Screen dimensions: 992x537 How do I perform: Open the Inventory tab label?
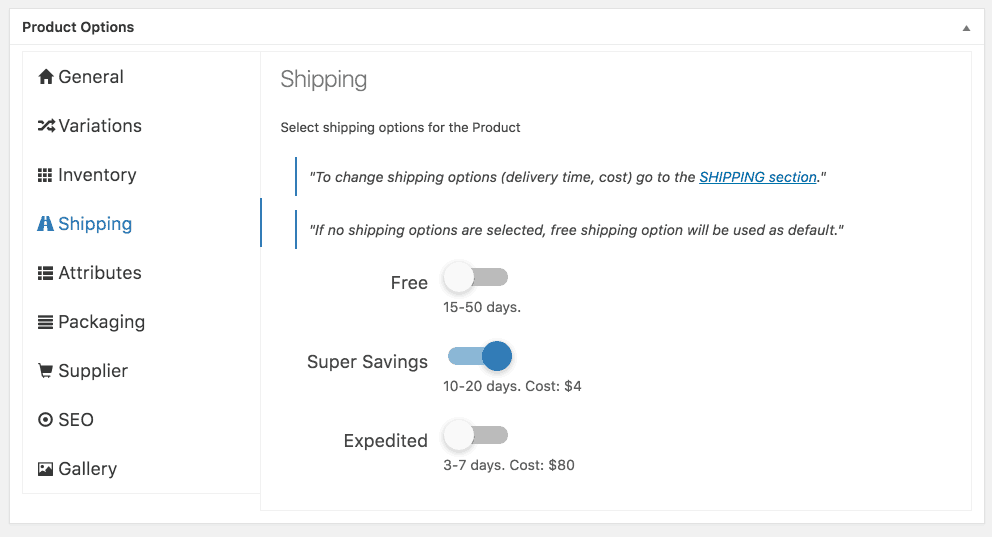[x=97, y=175]
